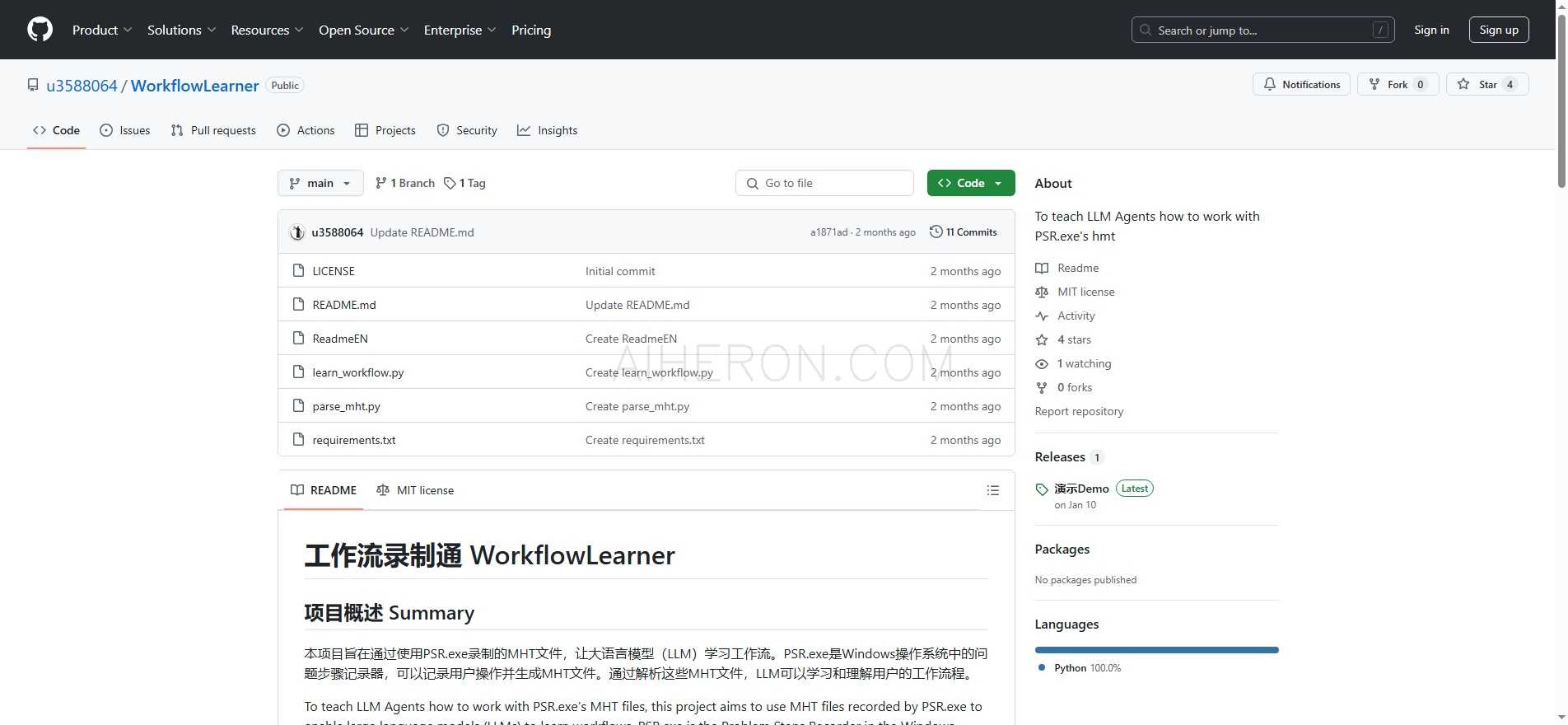Screen dimensions: 1568x725
Task: View the 11 Commits history
Action: pyautogui.click(x=963, y=232)
